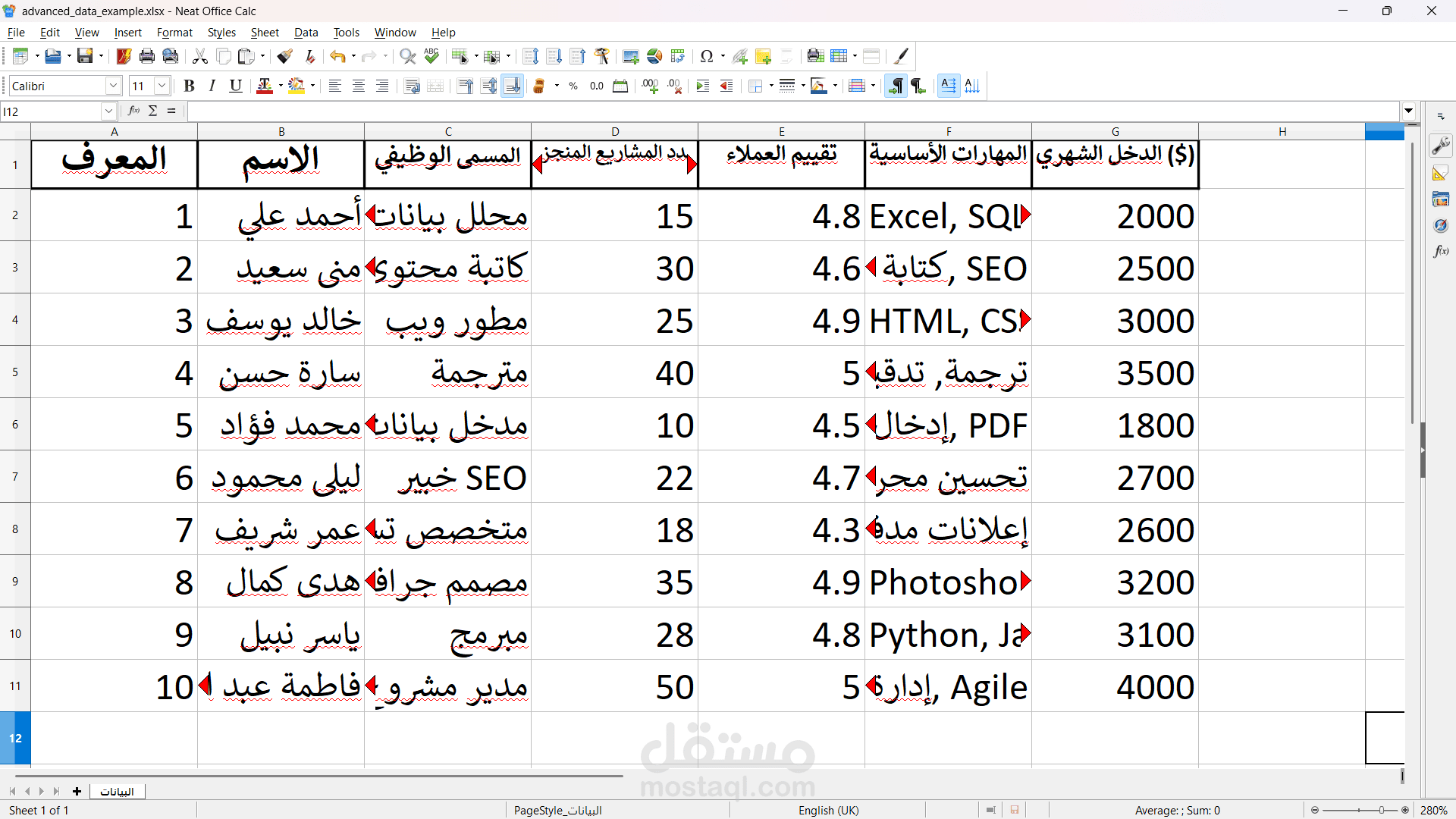Open Background Color dropdown arrow
The height and width of the screenshot is (819, 1456).
[312, 86]
